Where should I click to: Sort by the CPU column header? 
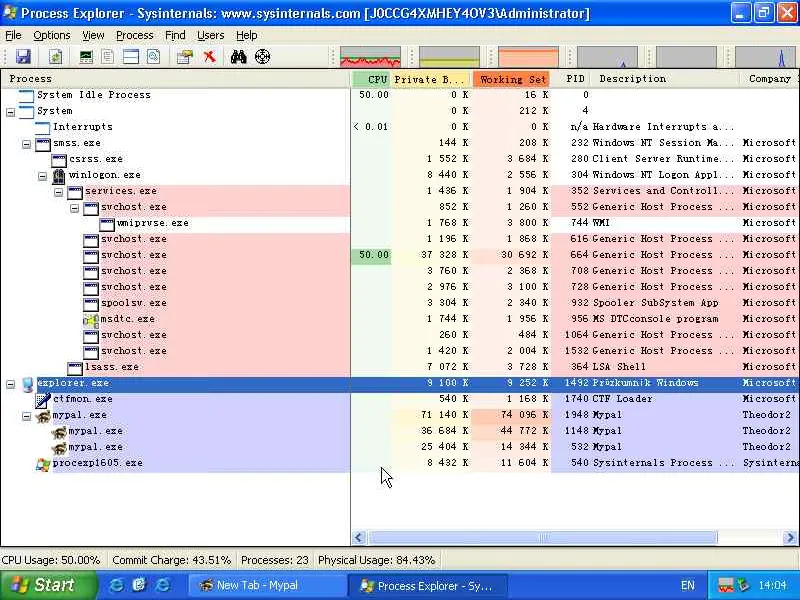(371, 79)
